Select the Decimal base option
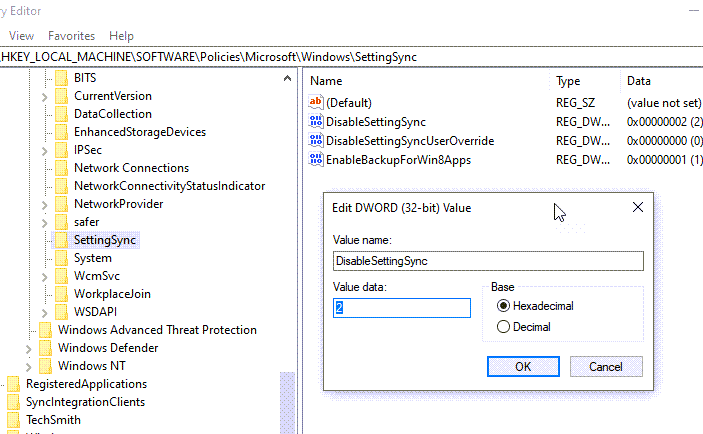Viewport: 703px width, 434px height. pyautogui.click(x=503, y=327)
